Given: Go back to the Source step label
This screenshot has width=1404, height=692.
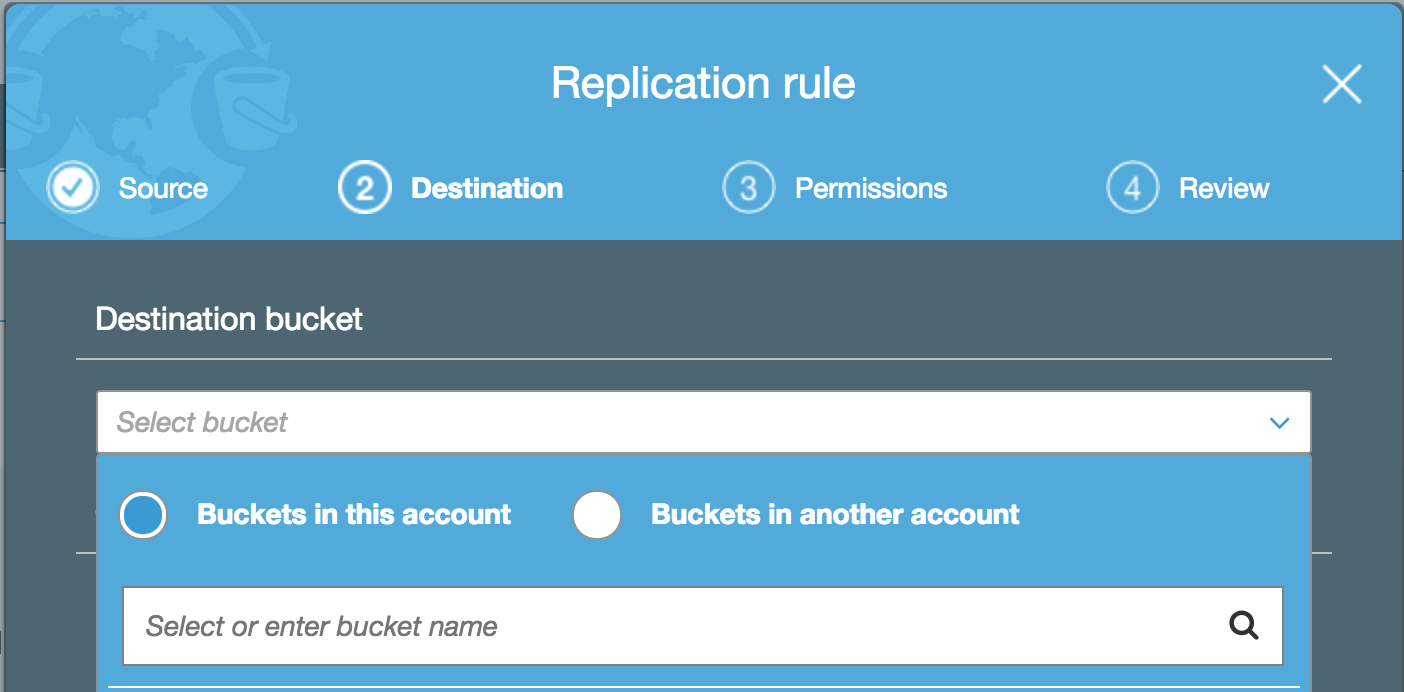Looking at the screenshot, I should tap(163, 188).
